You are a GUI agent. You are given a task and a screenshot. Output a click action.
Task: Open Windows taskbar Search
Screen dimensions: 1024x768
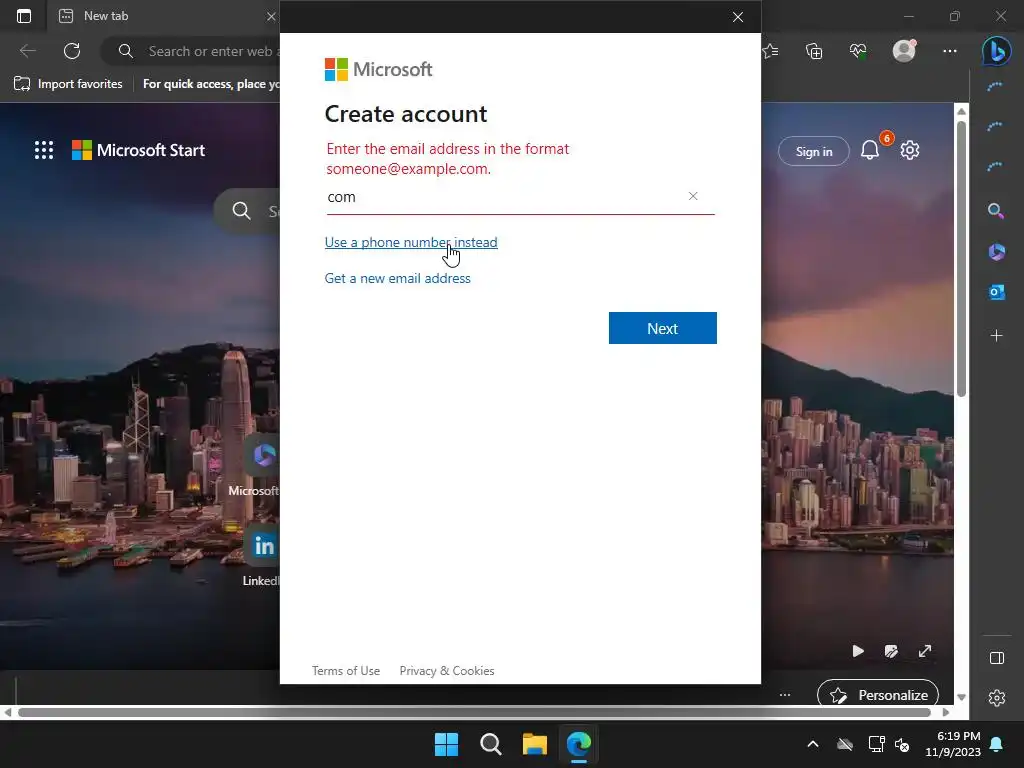(x=490, y=744)
